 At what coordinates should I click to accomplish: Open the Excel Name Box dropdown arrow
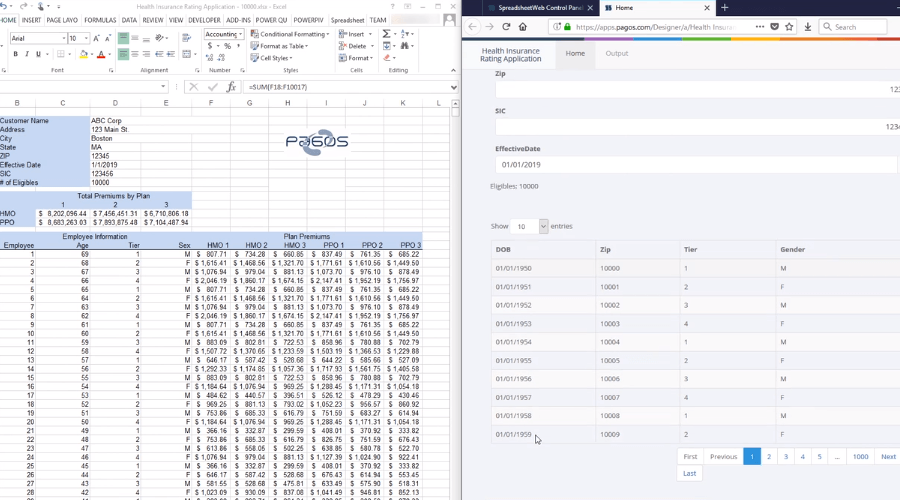pyautogui.click(x=163, y=87)
